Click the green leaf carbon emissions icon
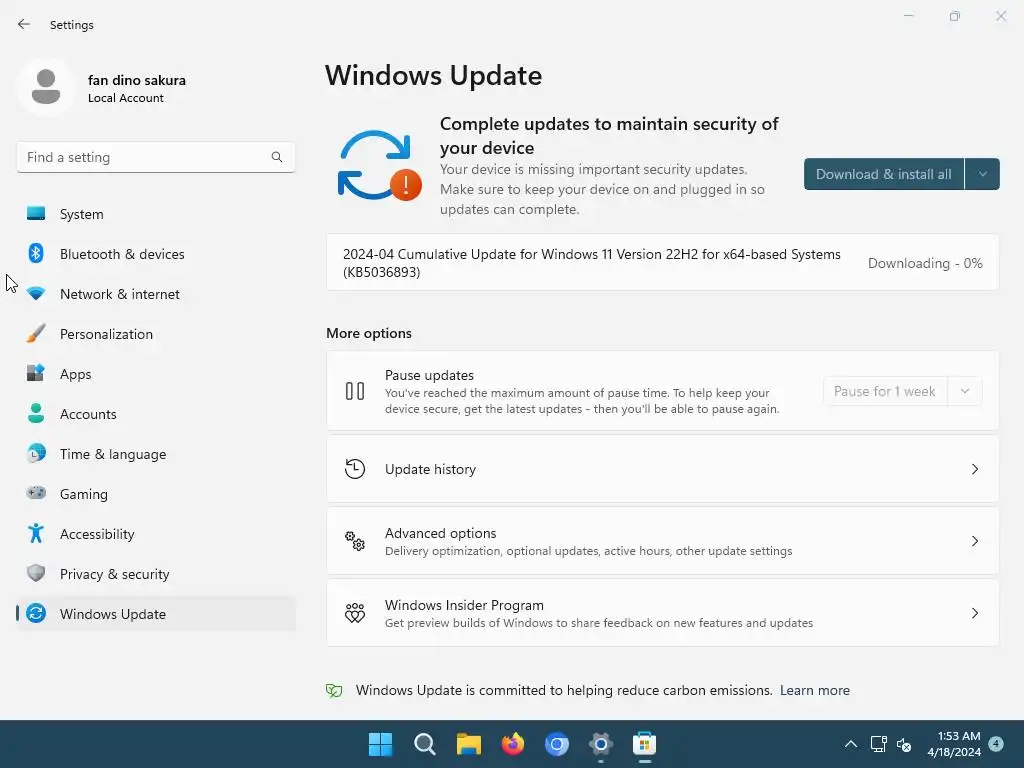Image resolution: width=1024 pixels, height=768 pixels. coord(334,690)
